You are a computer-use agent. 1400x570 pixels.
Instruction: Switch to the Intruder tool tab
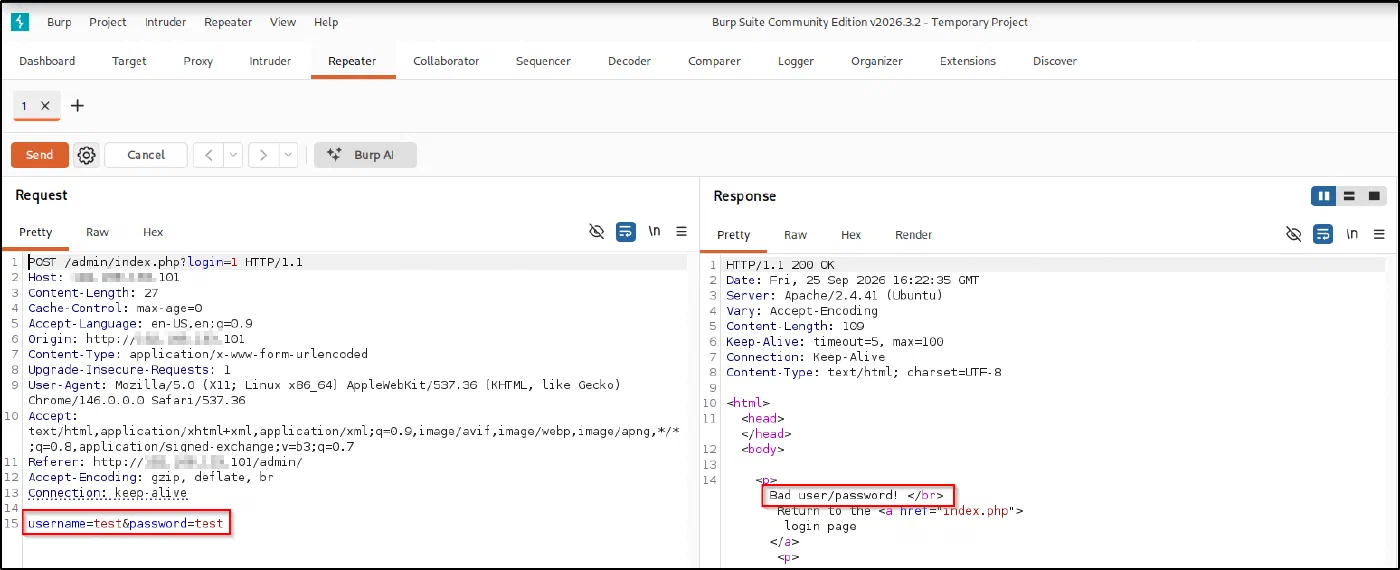coord(270,61)
